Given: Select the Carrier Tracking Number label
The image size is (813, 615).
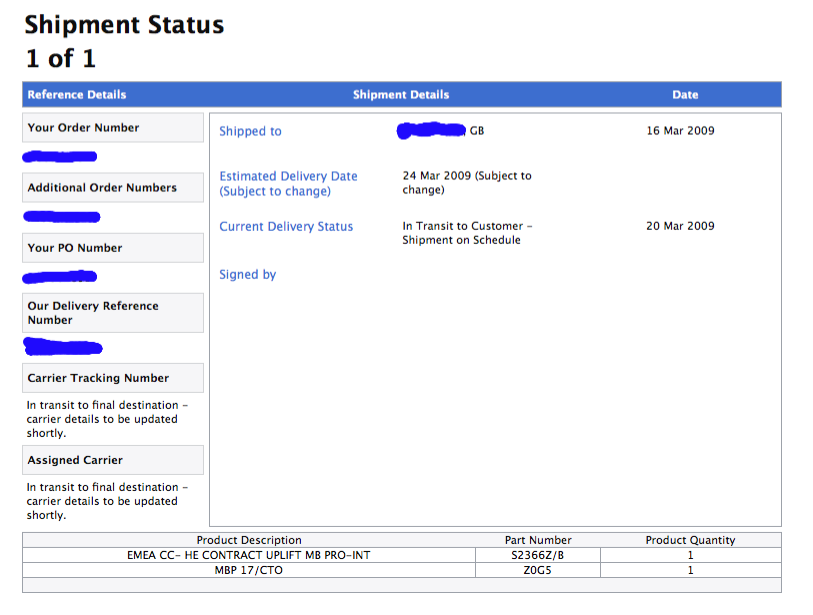Looking at the screenshot, I should [x=113, y=378].
